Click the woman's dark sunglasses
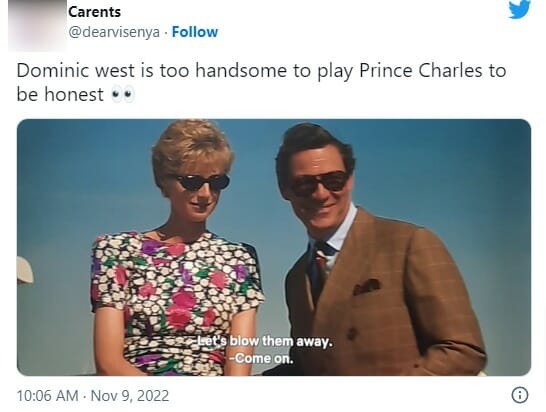 [201, 182]
